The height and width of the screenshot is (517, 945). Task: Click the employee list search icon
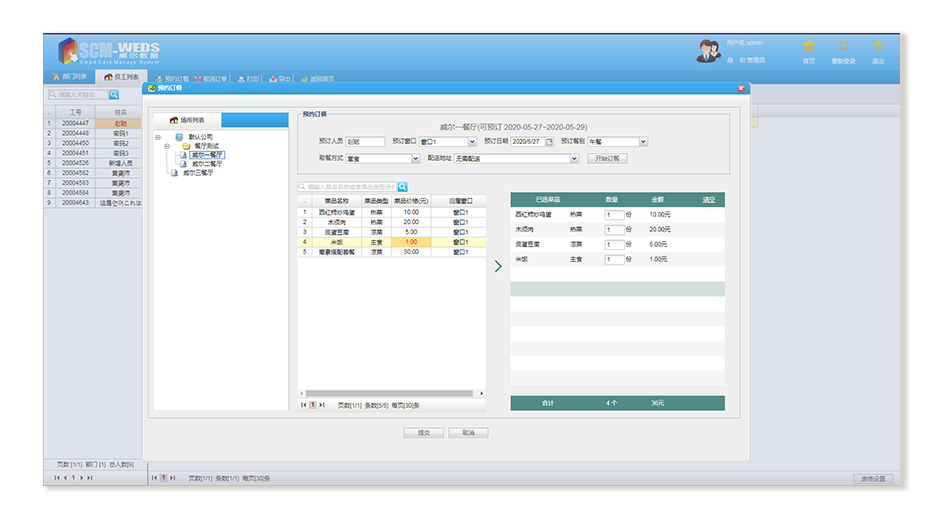[x=114, y=95]
